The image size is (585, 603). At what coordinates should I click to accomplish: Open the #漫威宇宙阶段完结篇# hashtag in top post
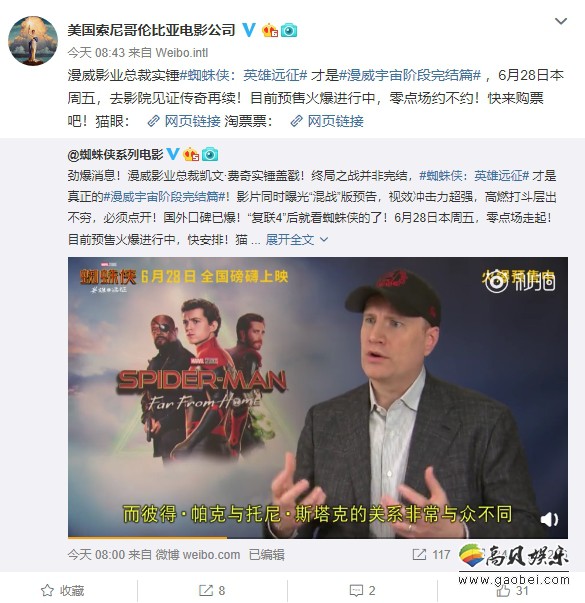[x=410, y=75]
